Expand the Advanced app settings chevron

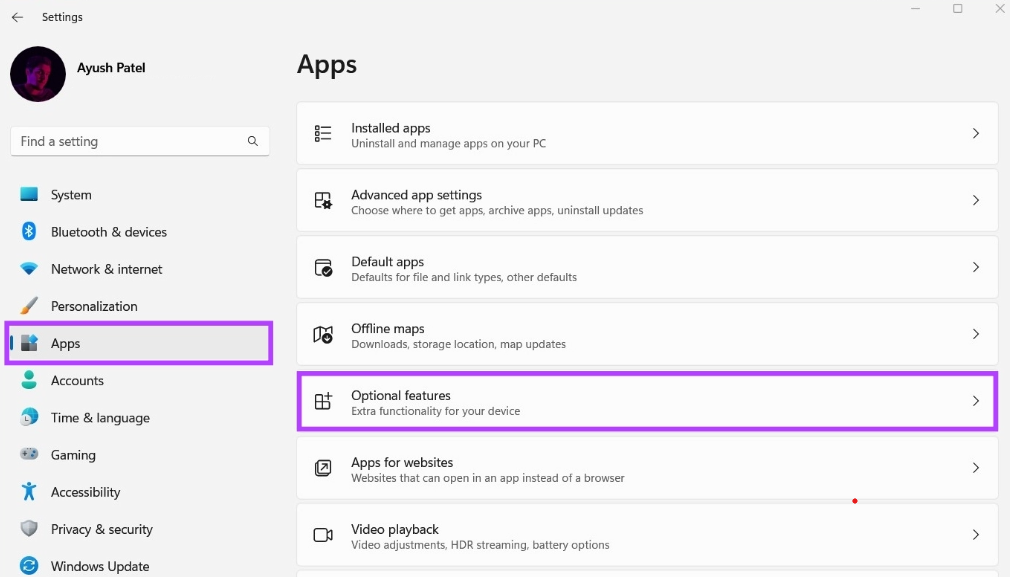[x=976, y=201]
